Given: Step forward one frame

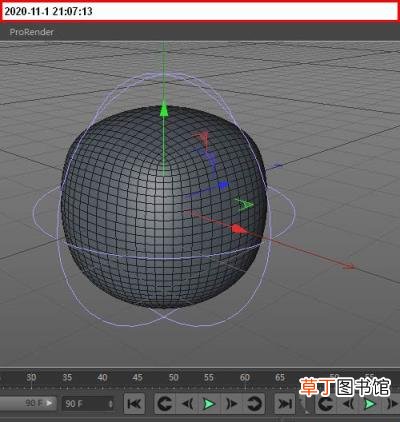Looking at the screenshot, I should pos(232,404).
